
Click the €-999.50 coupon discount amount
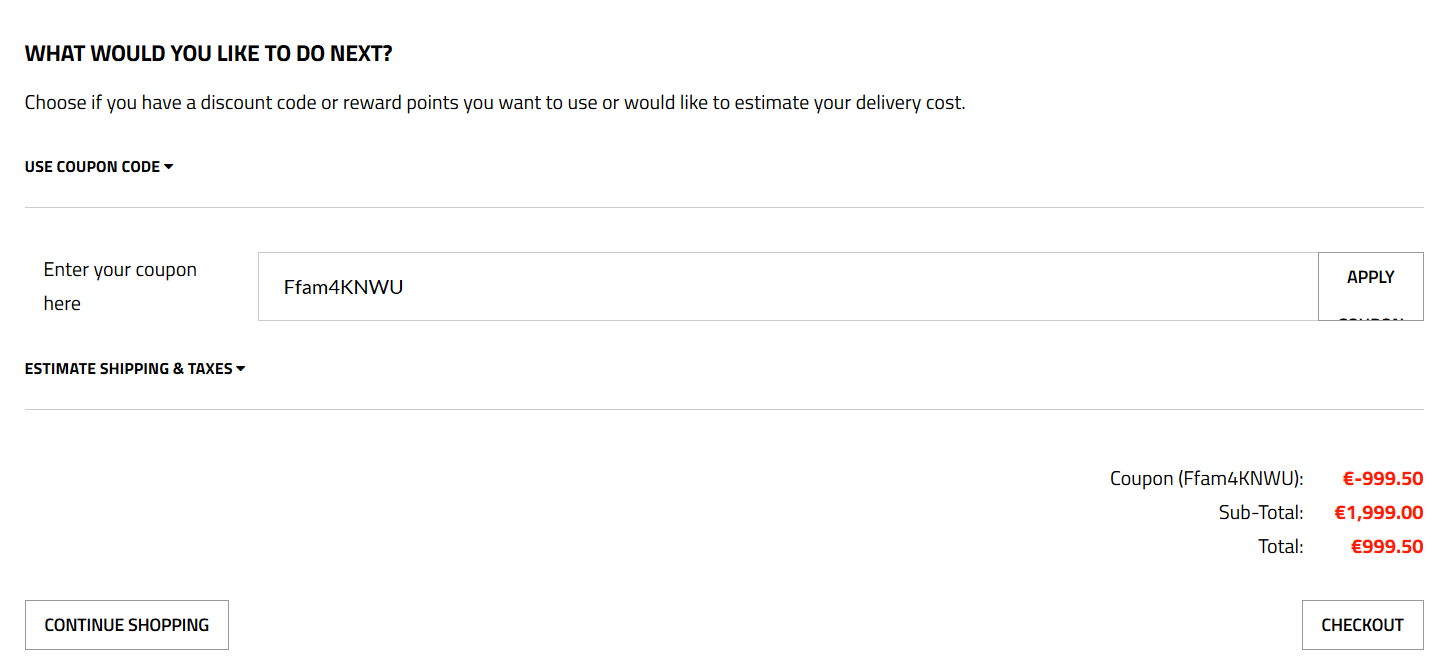pos(1382,479)
